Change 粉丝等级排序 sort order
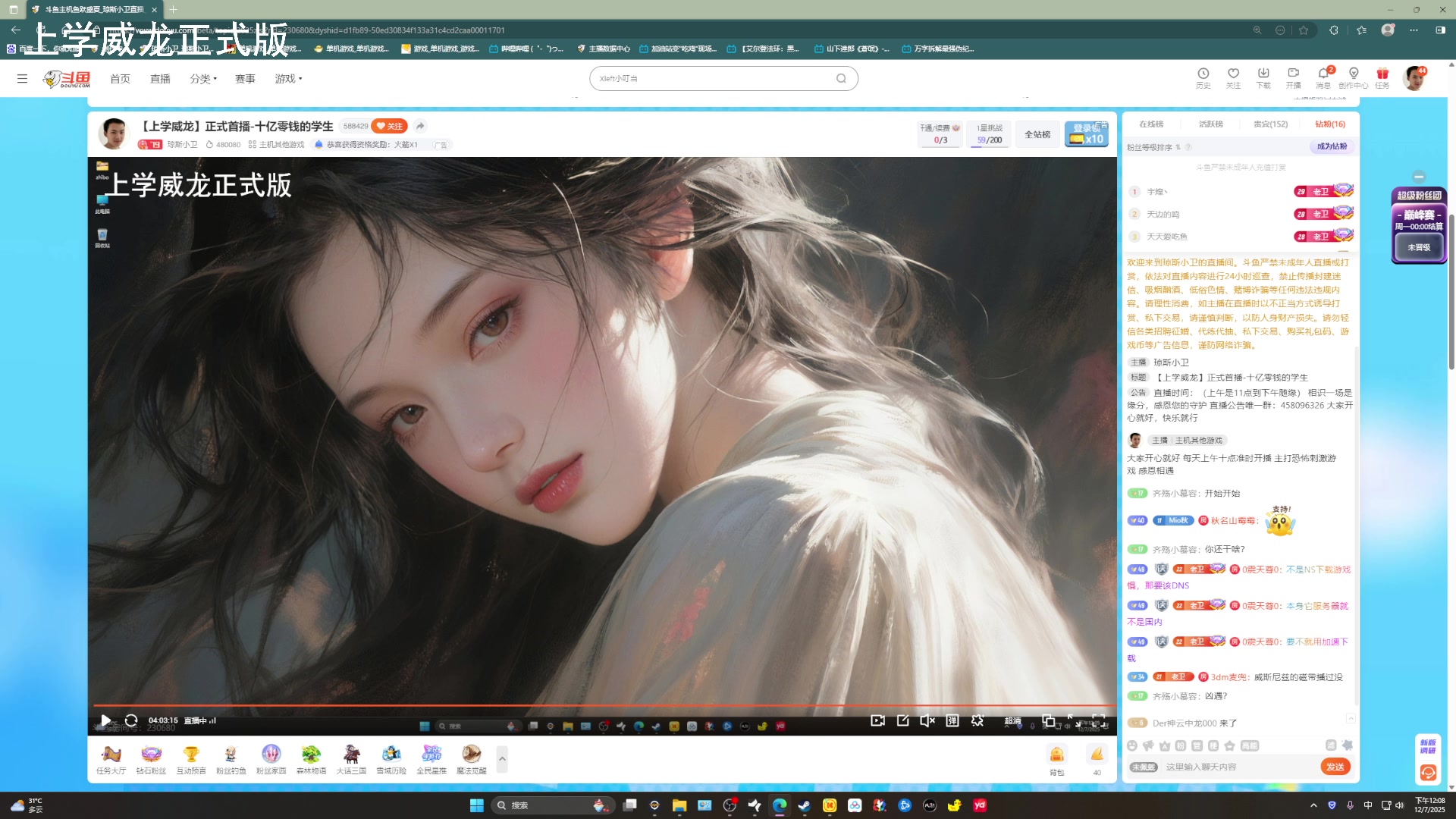Image resolution: width=1456 pixels, height=819 pixels. tap(1154, 147)
